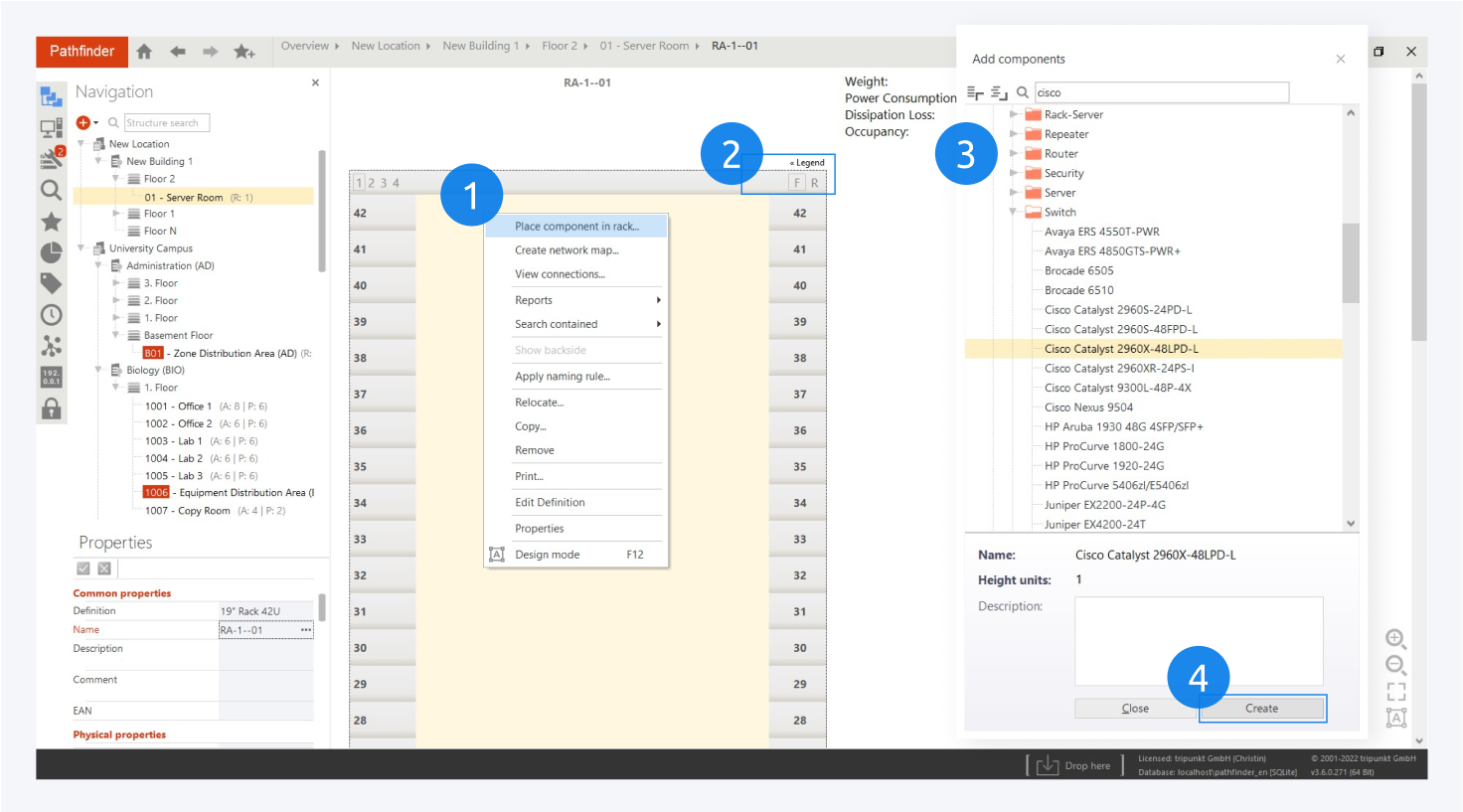Click the Pathfinder home icon
Viewport: 1463px width, 812px height.
click(x=144, y=52)
